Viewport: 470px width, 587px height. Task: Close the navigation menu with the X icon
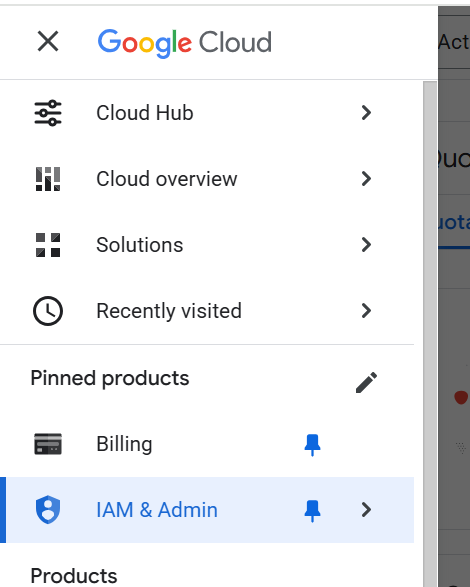coord(48,41)
